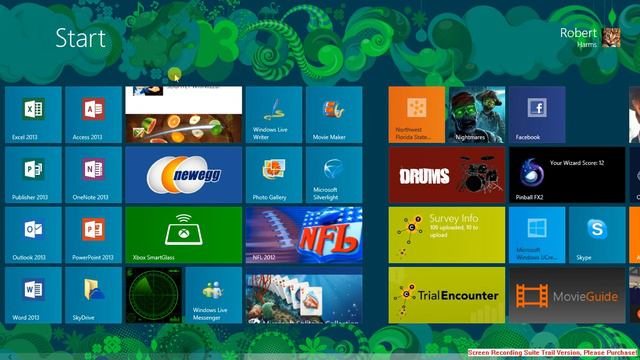Open the Word 2013 tile
The width and height of the screenshot is (640, 360).
(33, 295)
